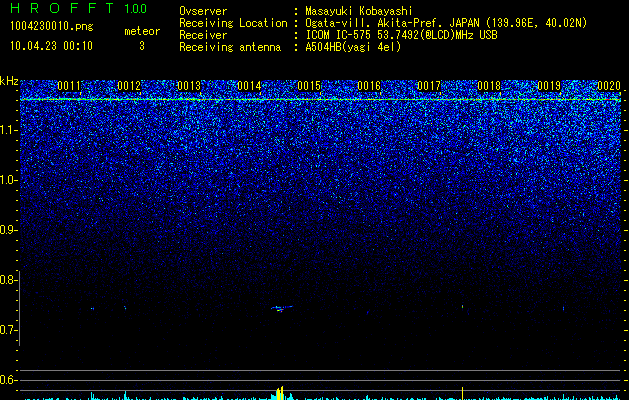Click the 'Ovserver' field label
Viewport: 629px width, 400px height.
pos(203,11)
